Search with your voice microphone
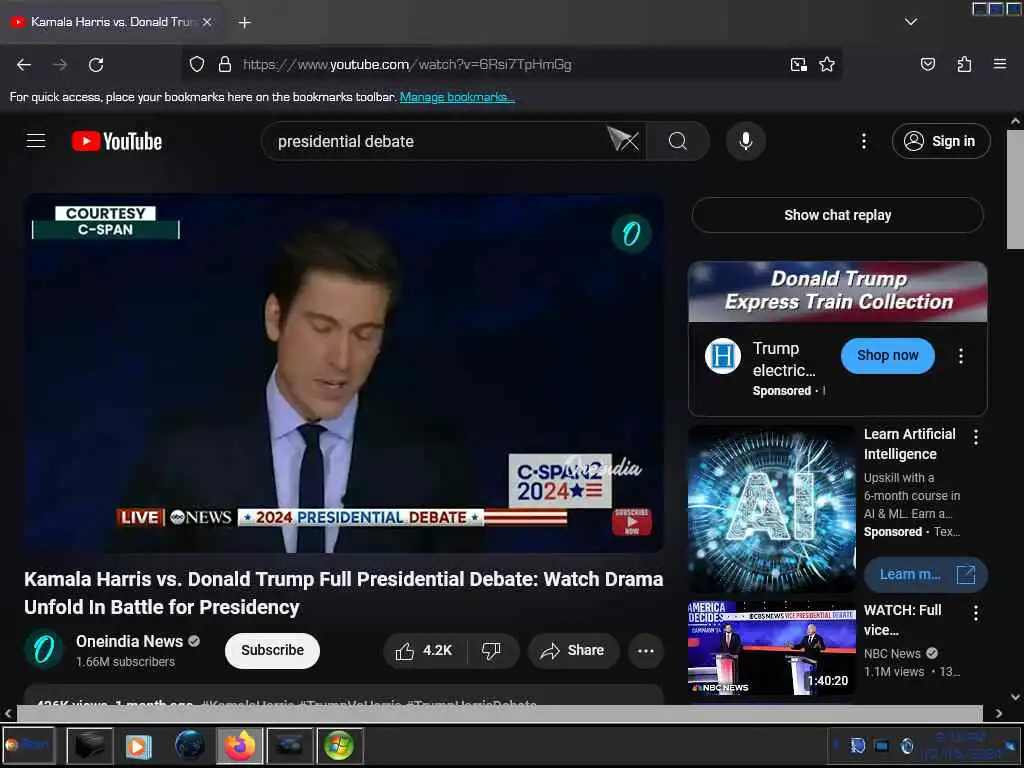This screenshot has height=768, width=1024. click(745, 141)
